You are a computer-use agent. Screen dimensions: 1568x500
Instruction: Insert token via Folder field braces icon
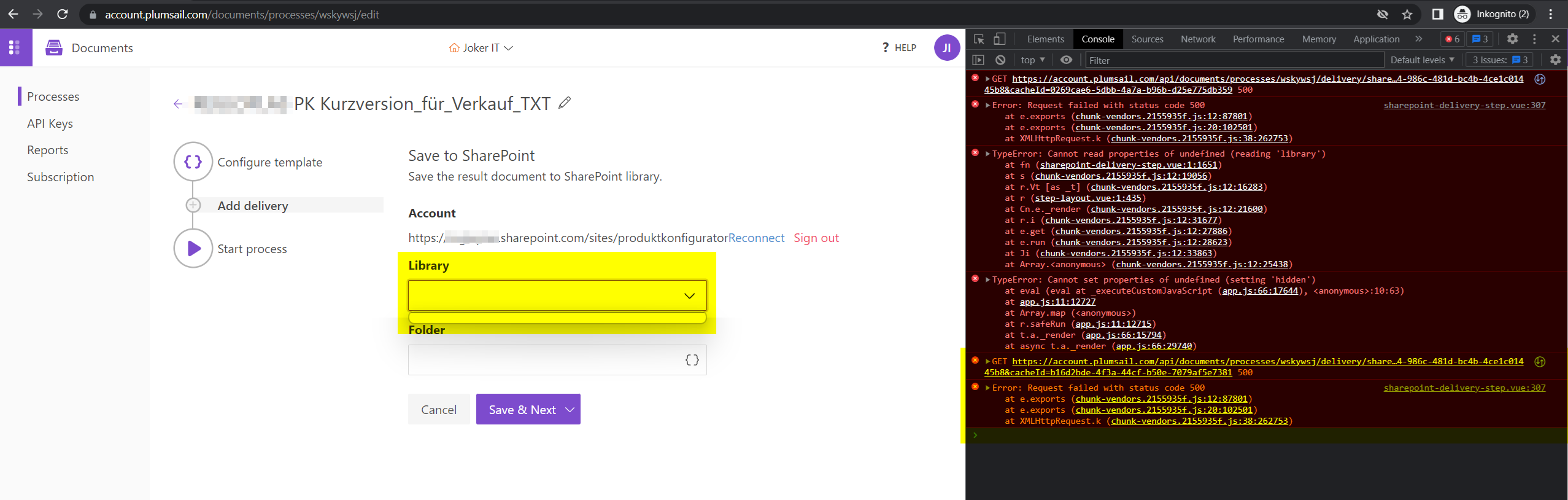[x=692, y=360]
